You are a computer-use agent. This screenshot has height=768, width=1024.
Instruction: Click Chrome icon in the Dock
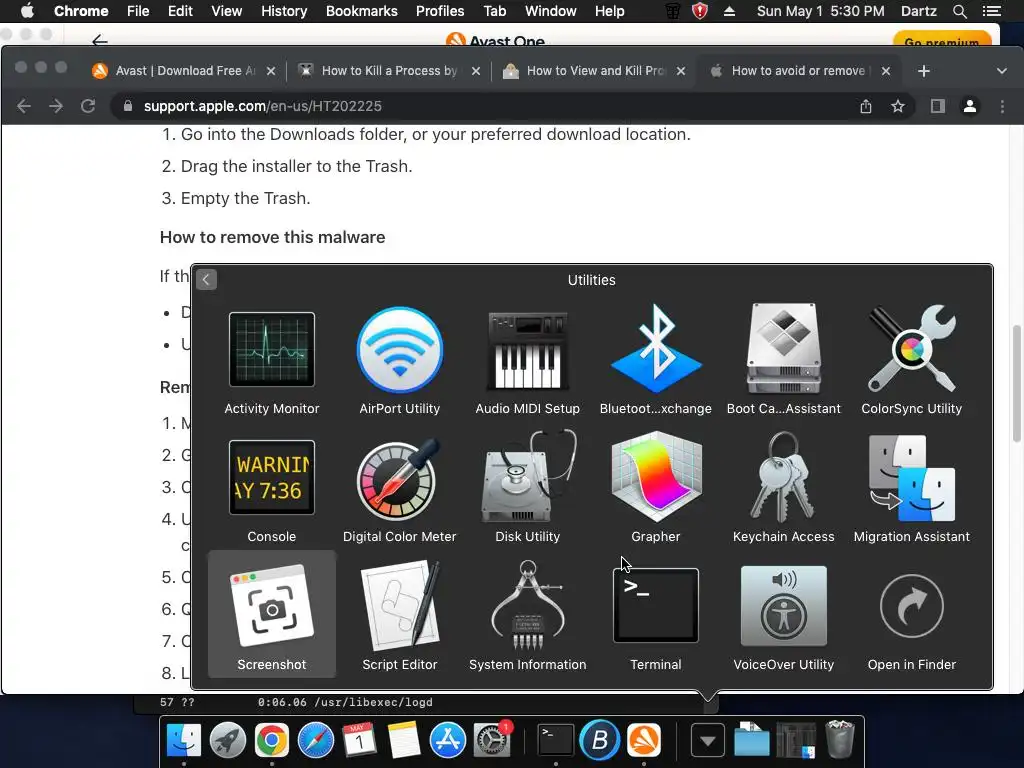(272, 741)
